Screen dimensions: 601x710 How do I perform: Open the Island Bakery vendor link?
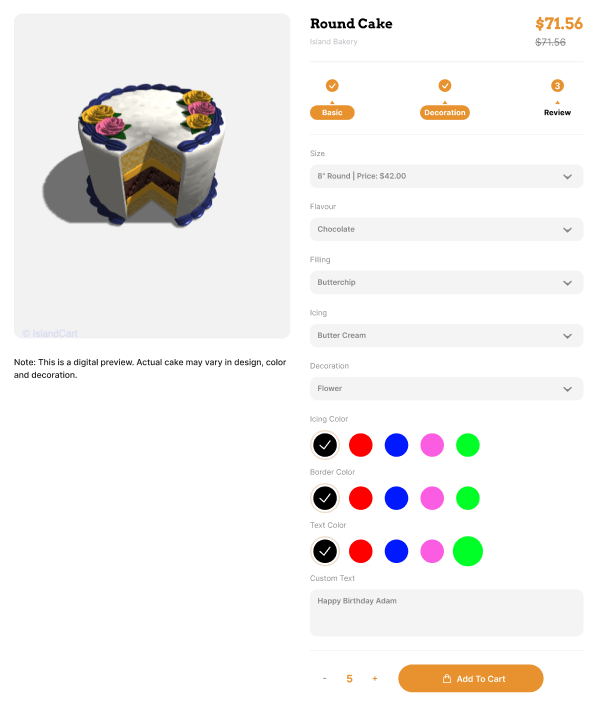click(333, 42)
